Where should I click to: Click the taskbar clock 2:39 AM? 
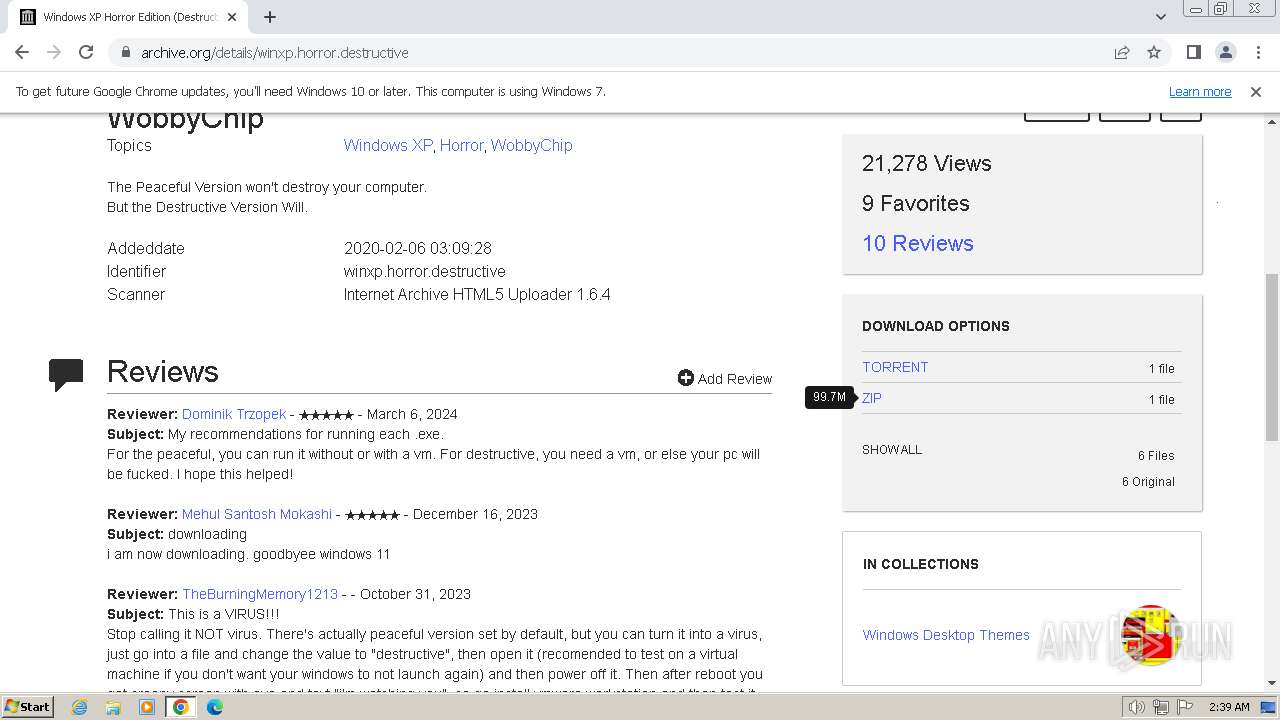tap(1229, 707)
